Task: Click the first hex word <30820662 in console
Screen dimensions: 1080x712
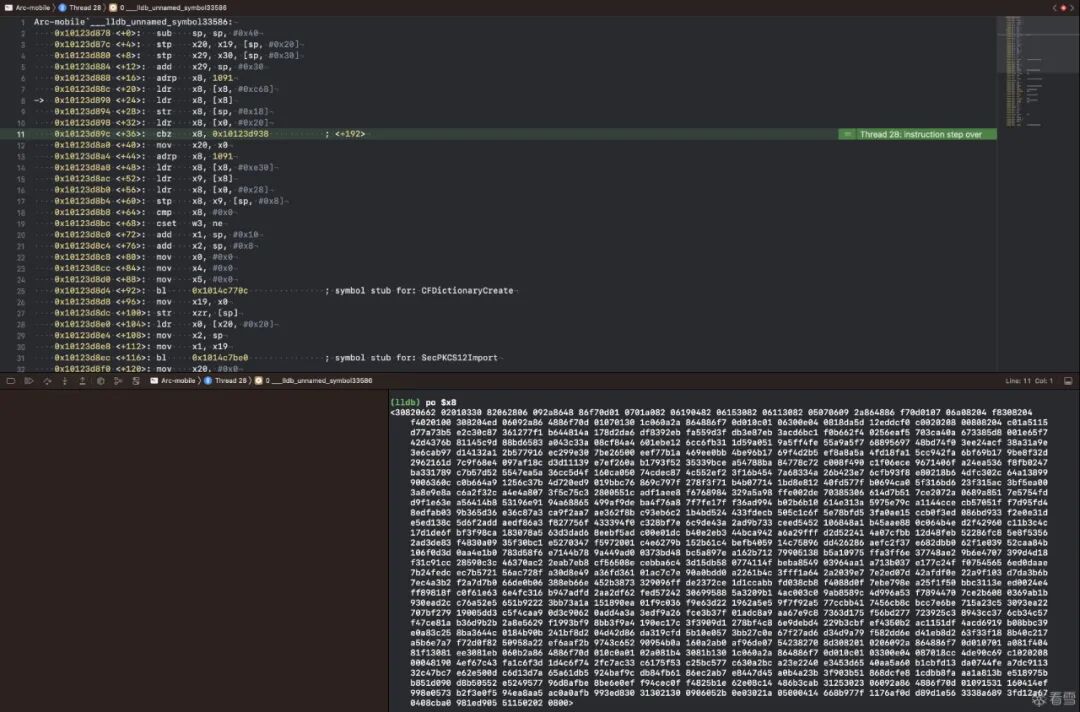Action: [x=412, y=412]
